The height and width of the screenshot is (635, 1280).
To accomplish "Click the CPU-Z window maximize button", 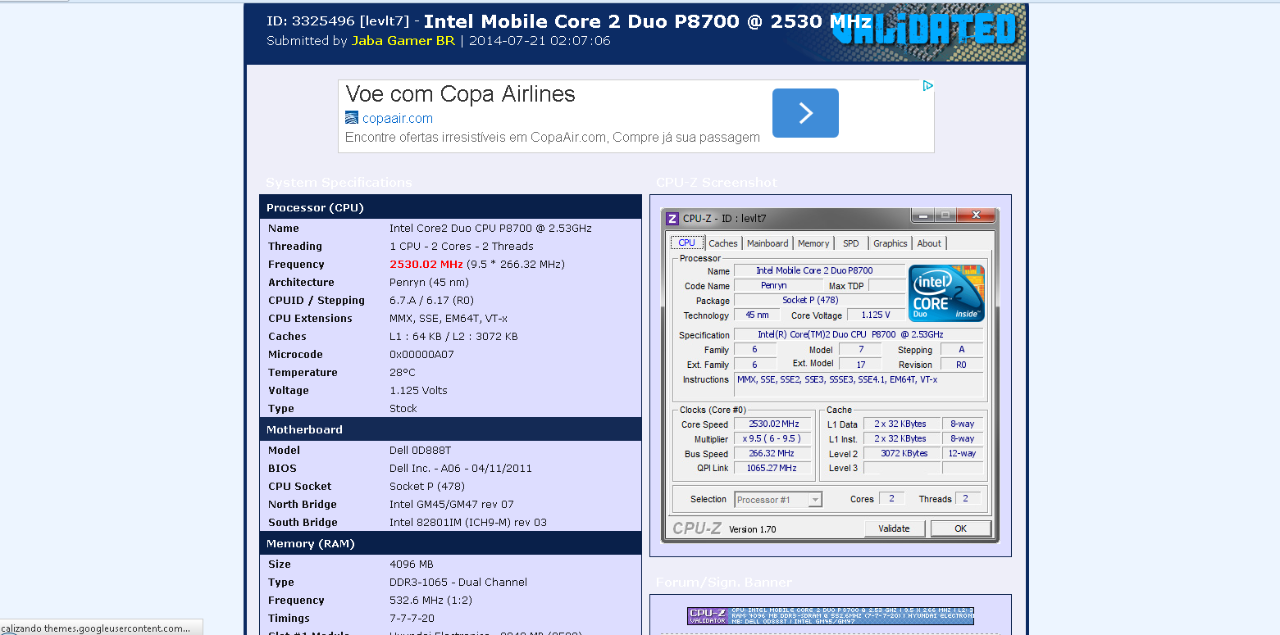I will (x=944, y=215).
